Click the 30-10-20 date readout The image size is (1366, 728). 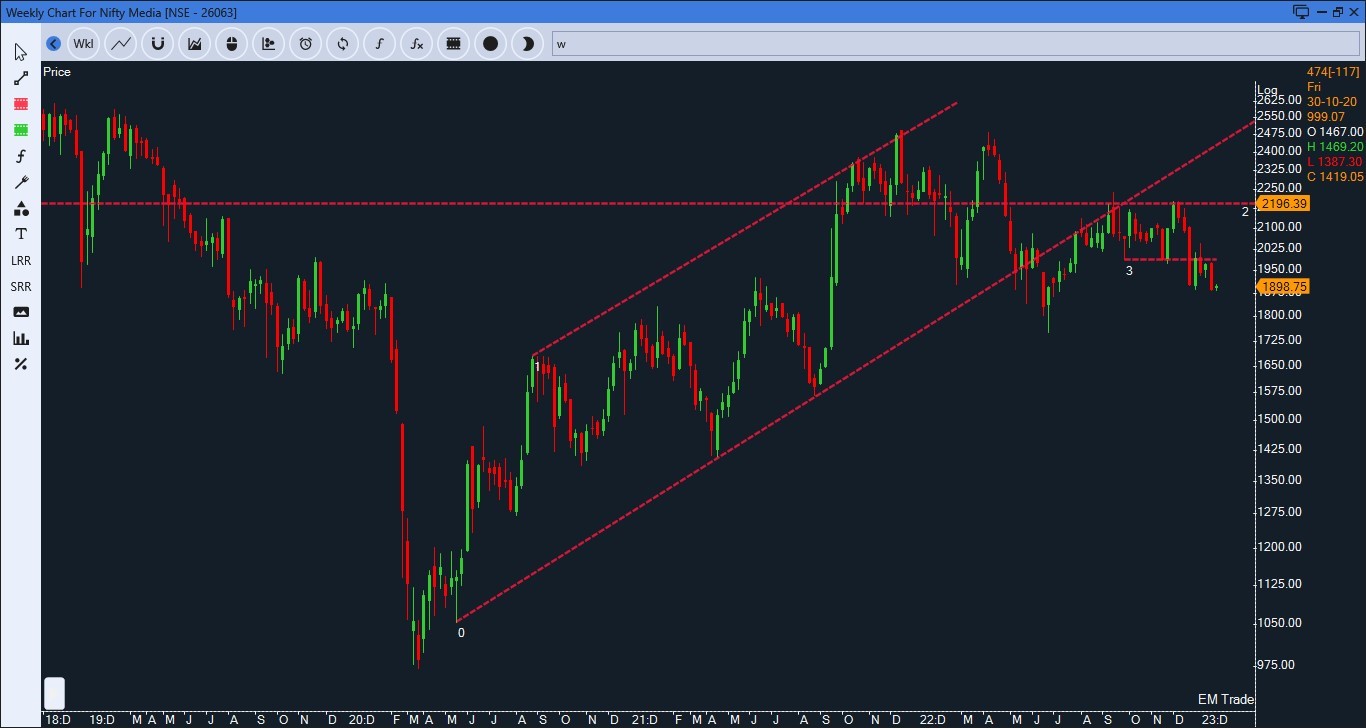click(1332, 102)
